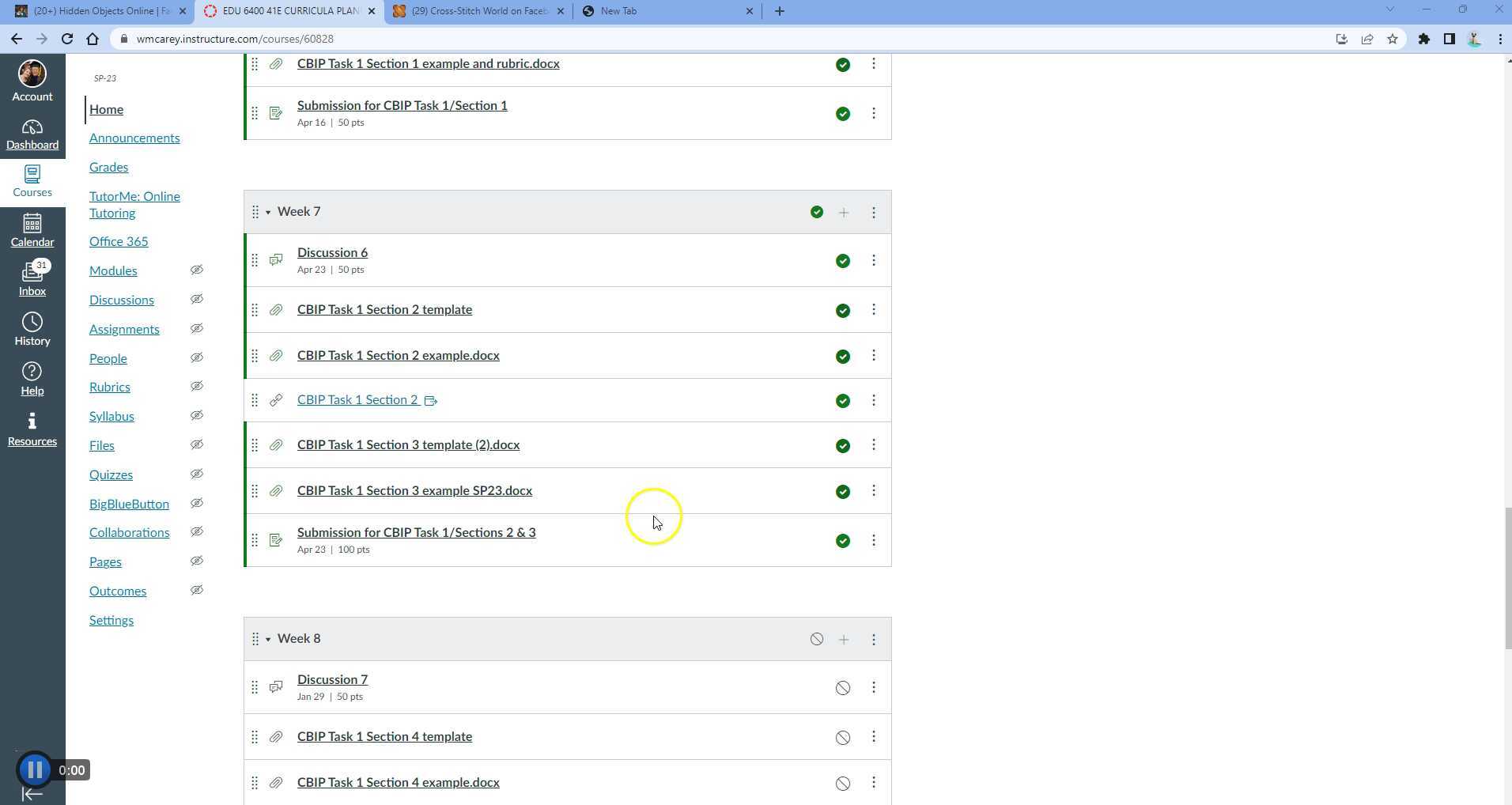Bookmark this page with the star icon
The image size is (1512, 805).
click(1393, 39)
